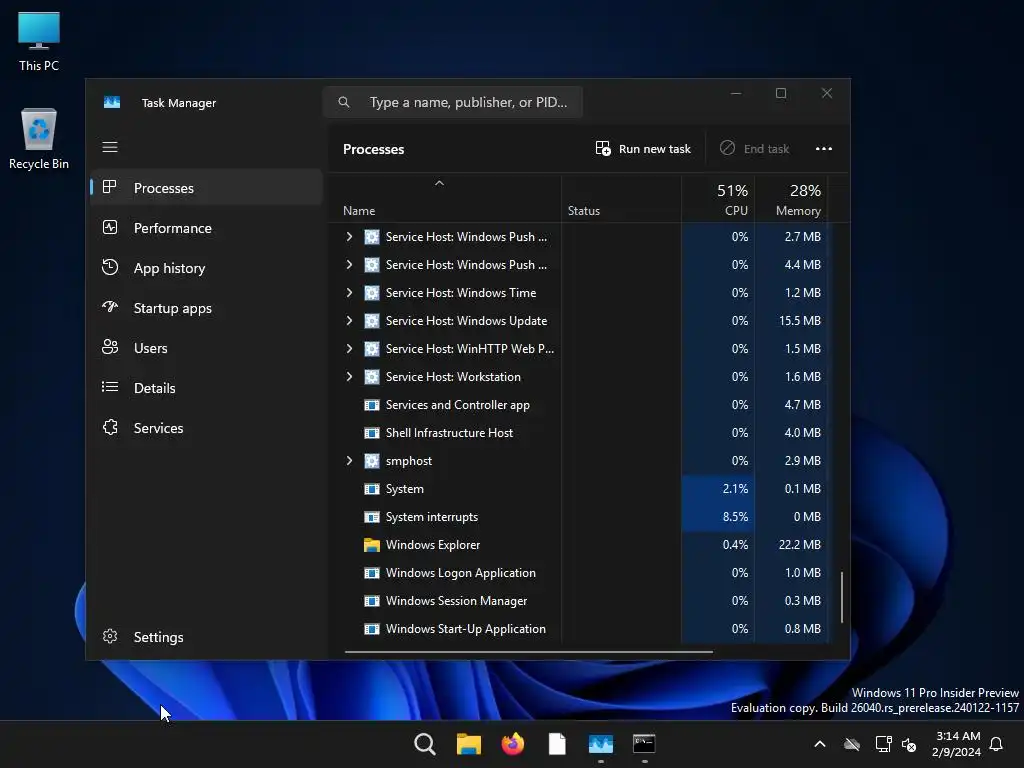The height and width of the screenshot is (768, 1024).
Task: Click the End task circle icon
Action: tap(727, 148)
